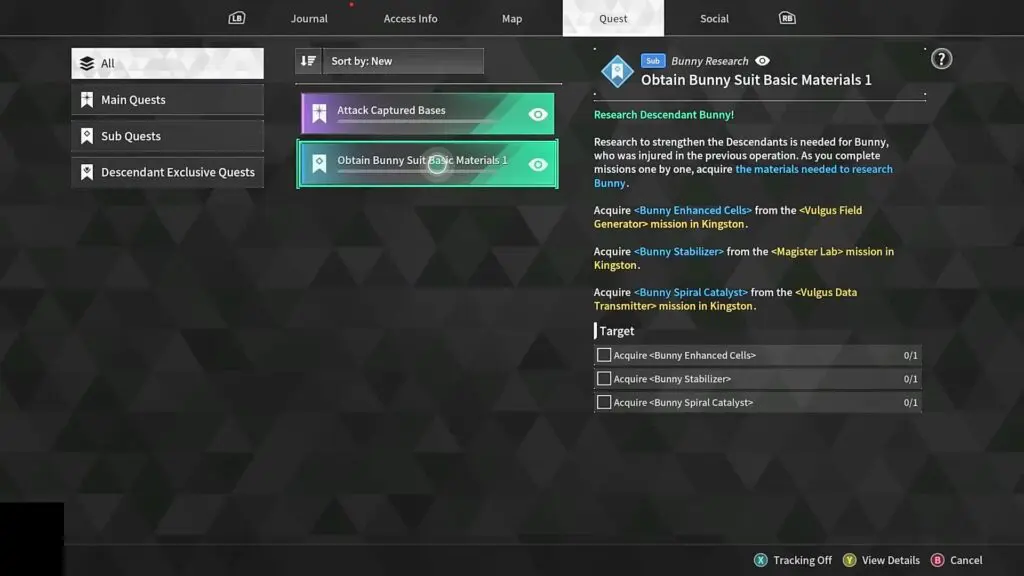Click the Attack Captured Bases progress bar

(x=415, y=122)
